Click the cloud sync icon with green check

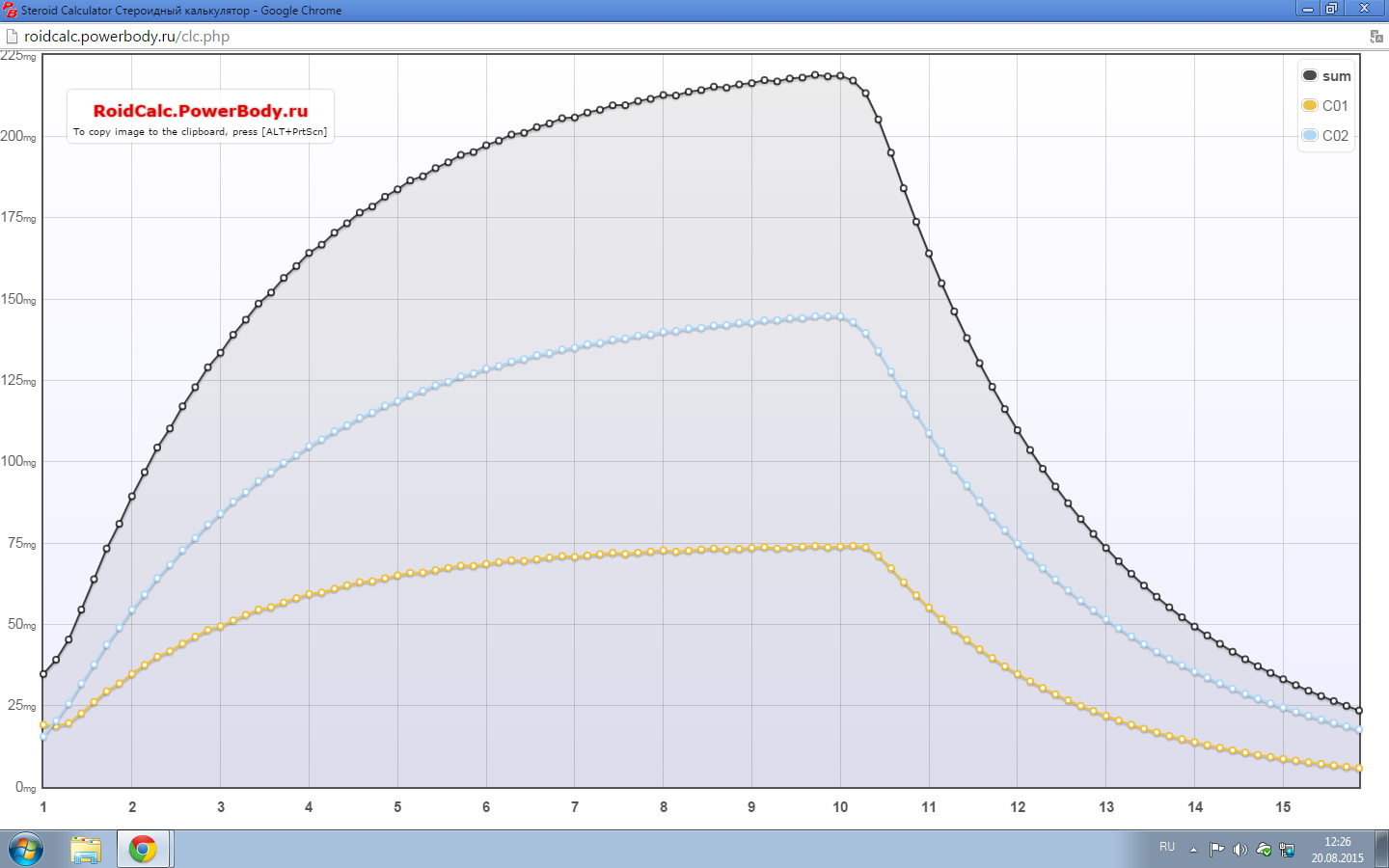pos(1264,850)
